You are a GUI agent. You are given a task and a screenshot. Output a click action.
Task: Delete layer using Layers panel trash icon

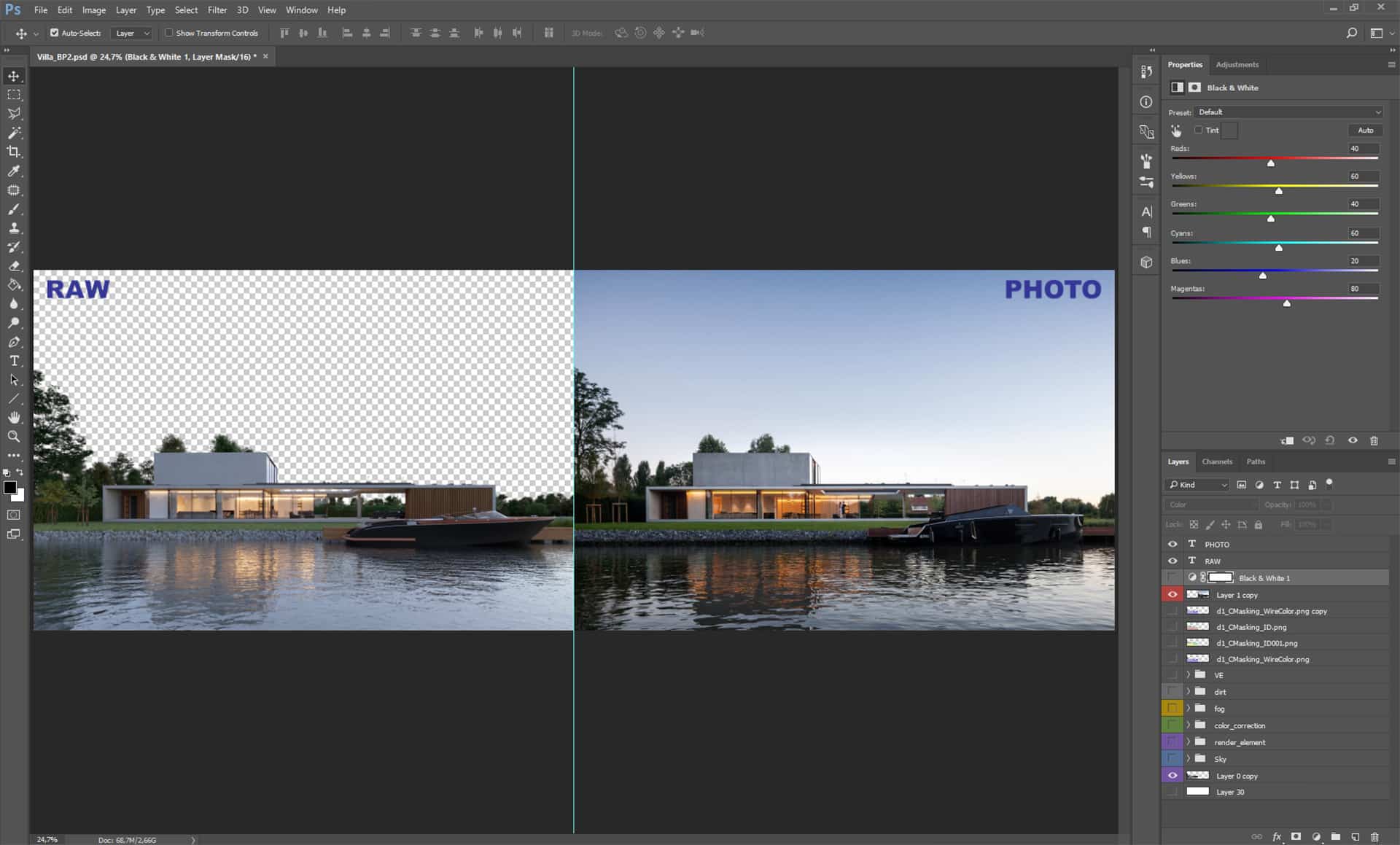pos(1374,836)
